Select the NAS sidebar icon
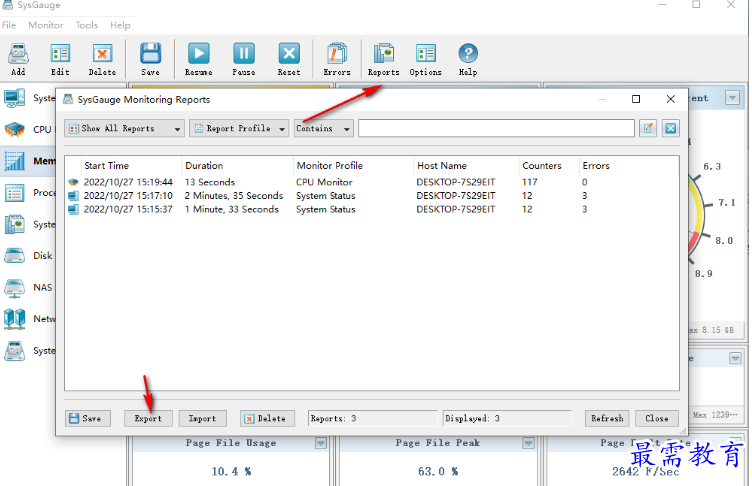The width and height of the screenshot is (752, 486). point(14,287)
